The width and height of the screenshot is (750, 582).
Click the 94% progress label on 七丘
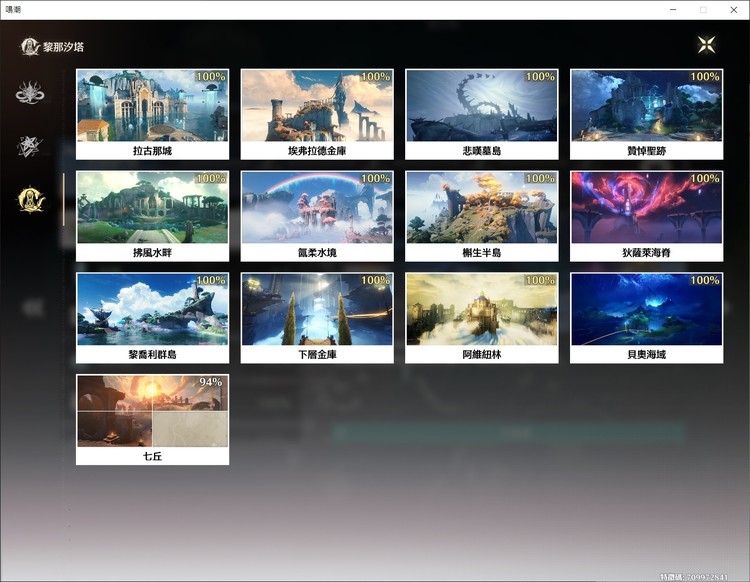tap(210, 382)
